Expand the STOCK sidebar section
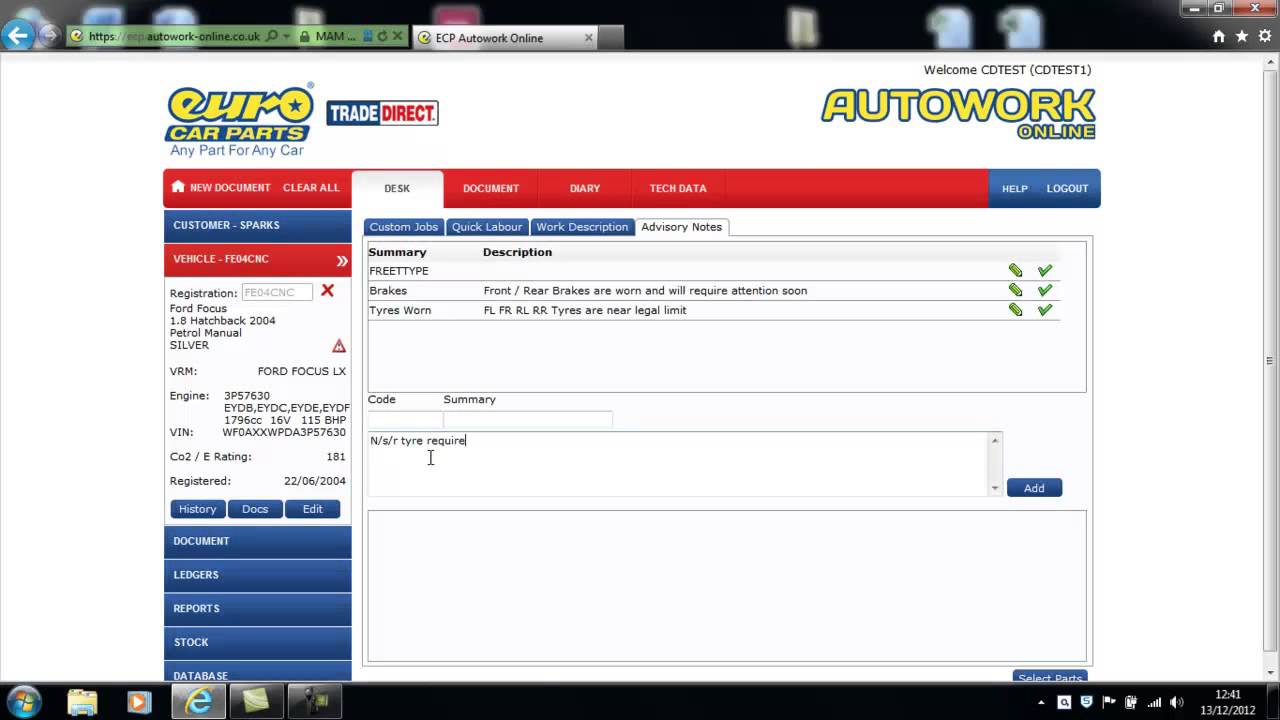The height and width of the screenshot is (720, 1280). [258, 642]
